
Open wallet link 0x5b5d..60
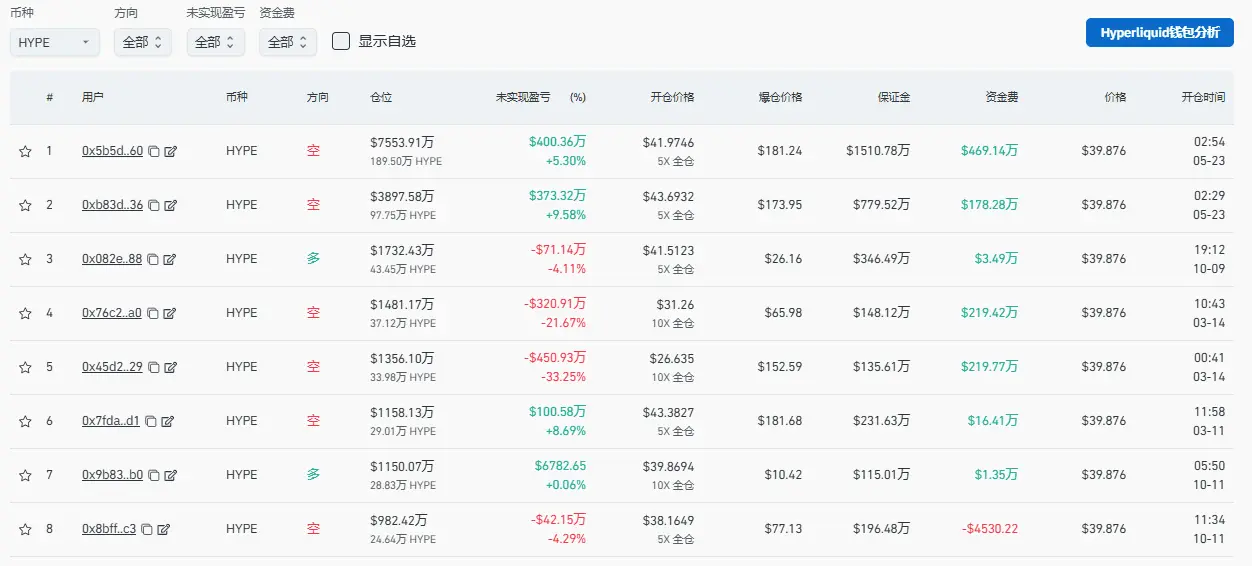click(x=112, y=151)
